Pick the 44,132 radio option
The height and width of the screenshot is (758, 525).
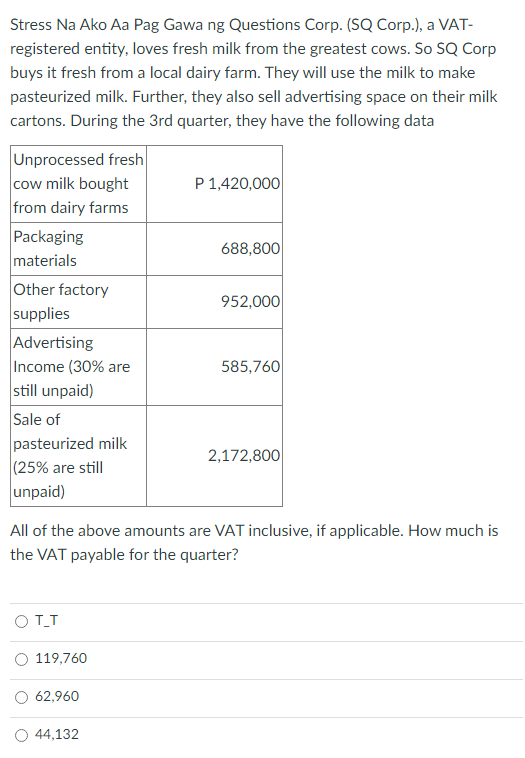21,735
